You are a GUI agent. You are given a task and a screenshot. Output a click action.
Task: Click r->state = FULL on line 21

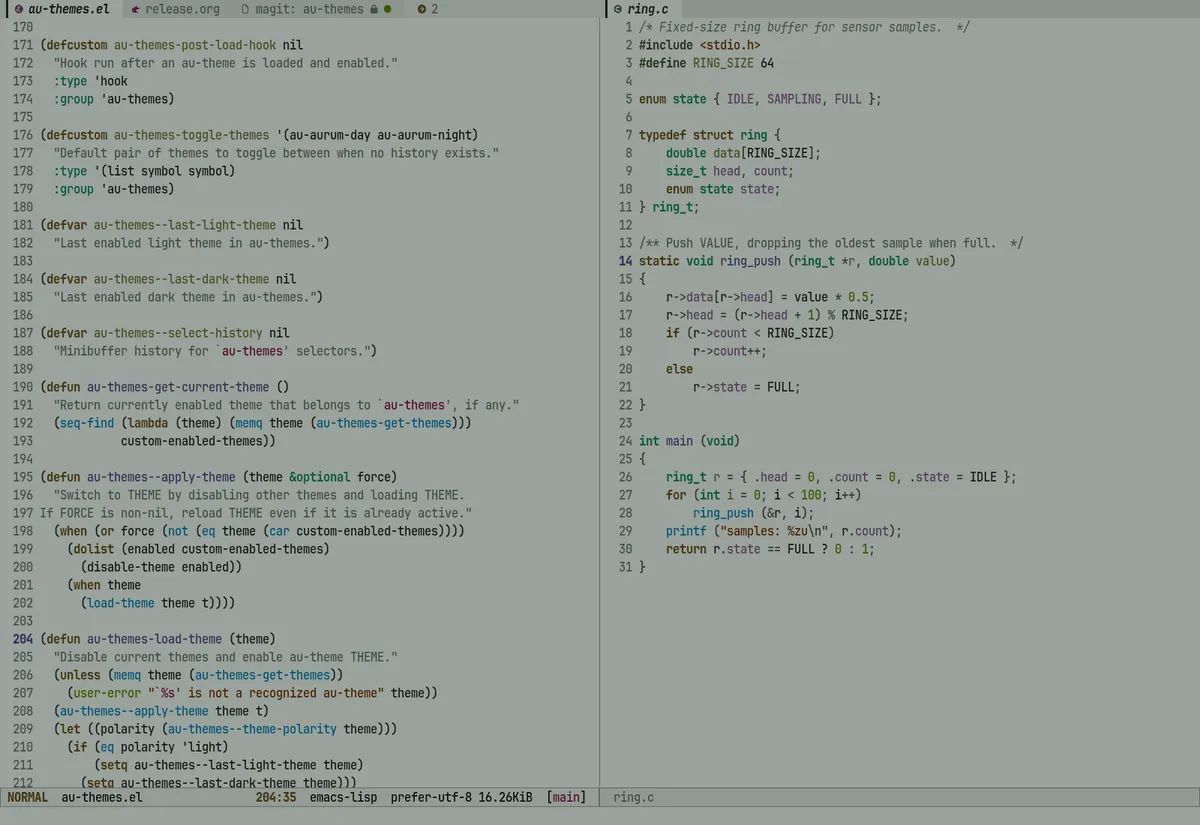click(x=747, y=387)
